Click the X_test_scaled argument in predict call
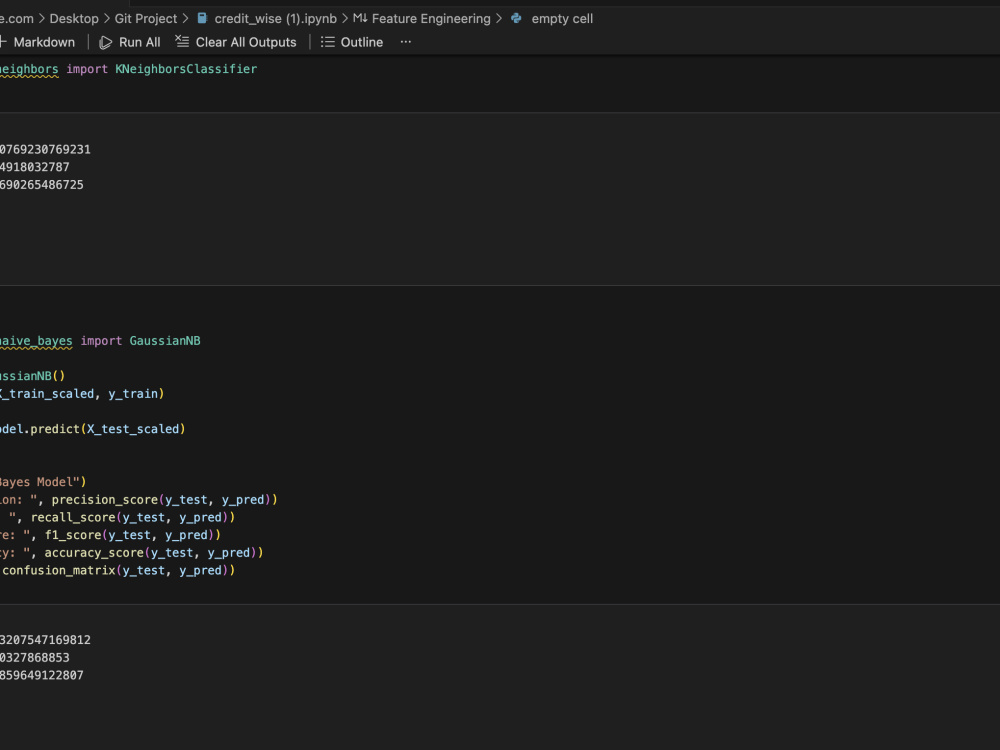 (133, 429)
